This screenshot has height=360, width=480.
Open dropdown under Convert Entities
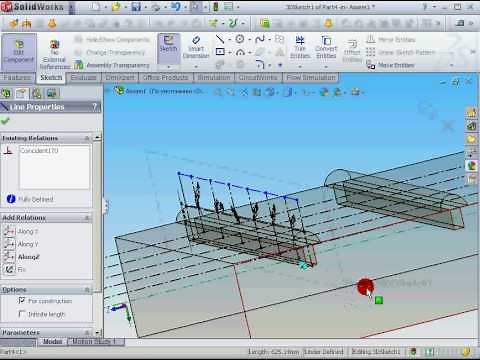326,67
